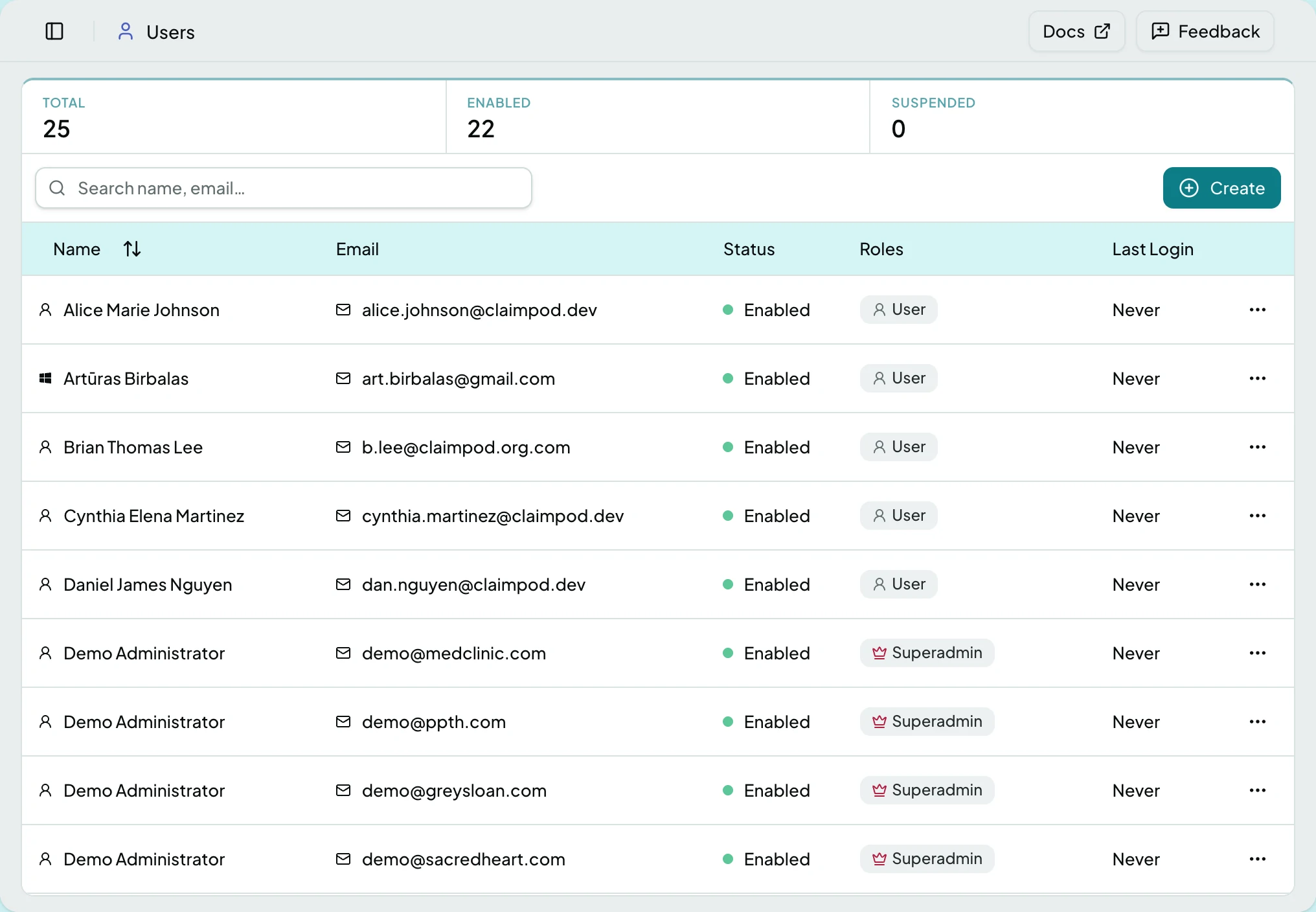Open actions menu for demo@sacredheart.com row
This screenshot has width=1316, height=912.
point(1257,859)
